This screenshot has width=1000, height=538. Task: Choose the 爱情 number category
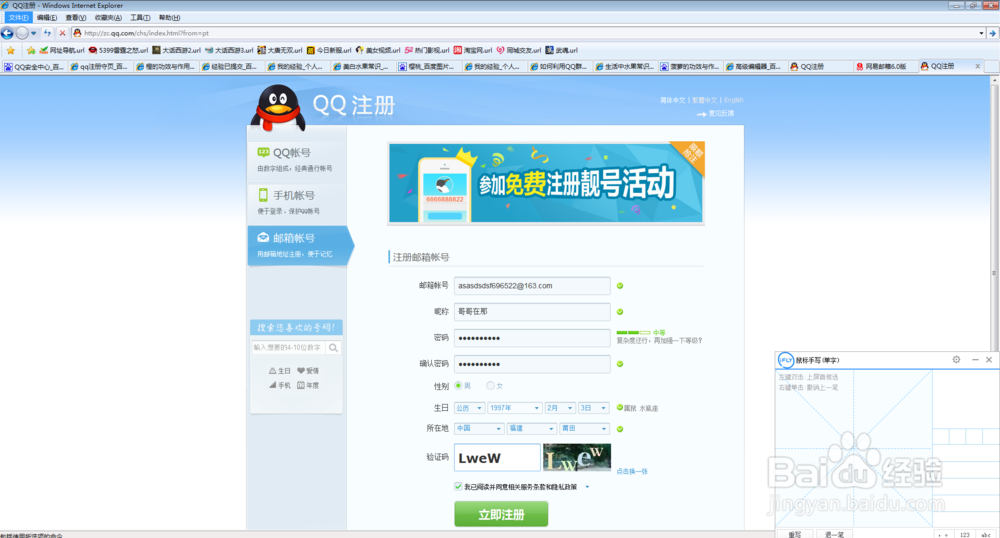pos(308,371)
